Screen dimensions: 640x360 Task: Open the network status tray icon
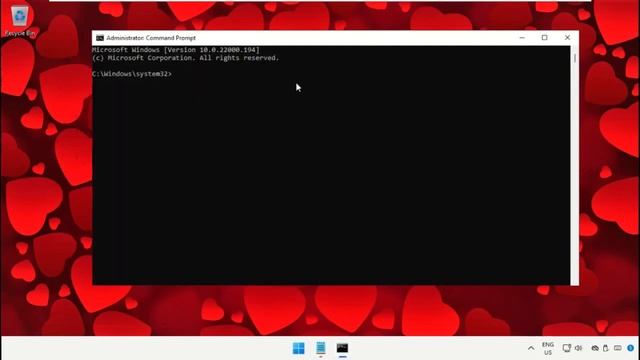(567, 348)
